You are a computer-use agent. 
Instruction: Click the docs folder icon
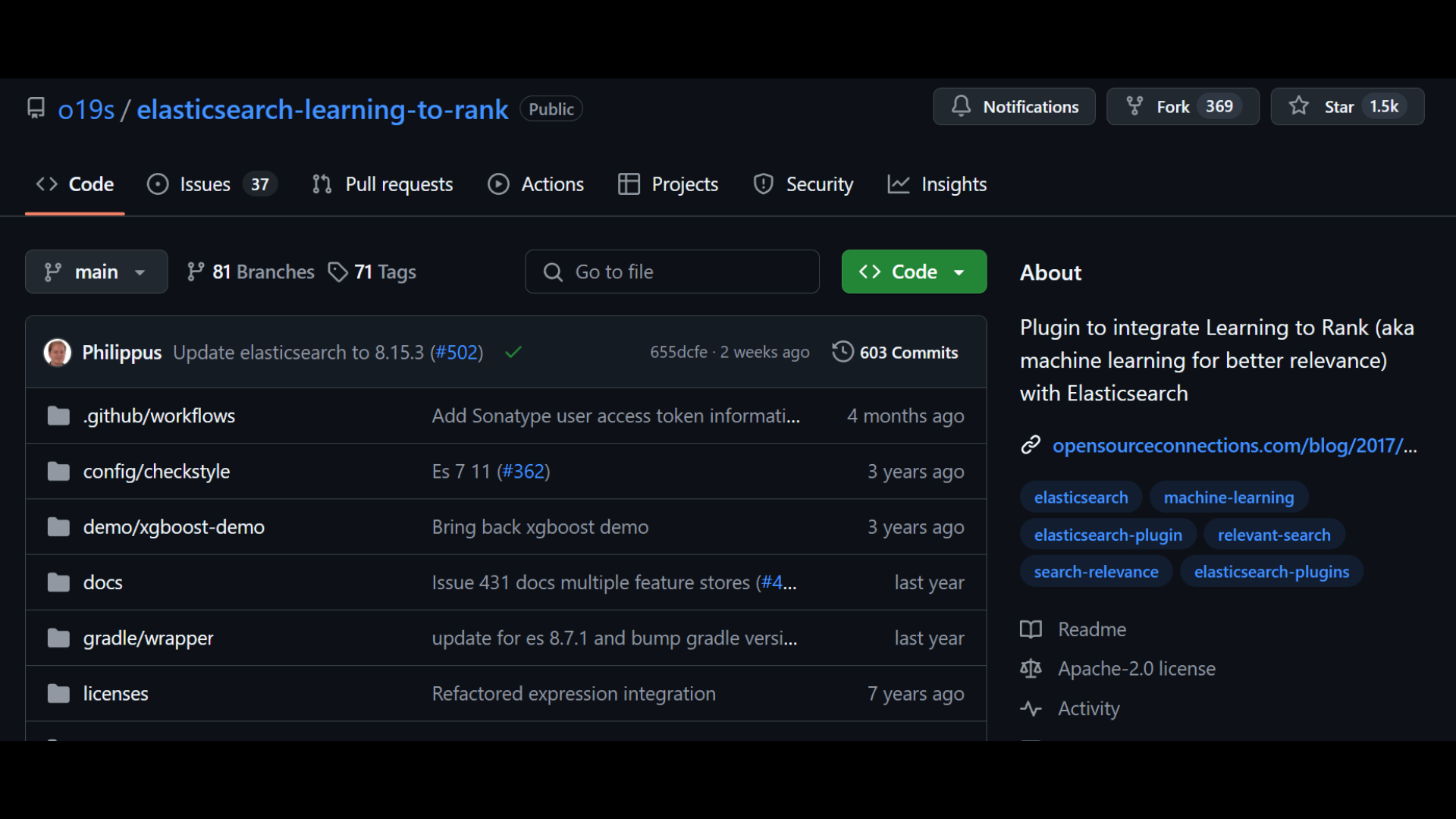coord(58,582)
